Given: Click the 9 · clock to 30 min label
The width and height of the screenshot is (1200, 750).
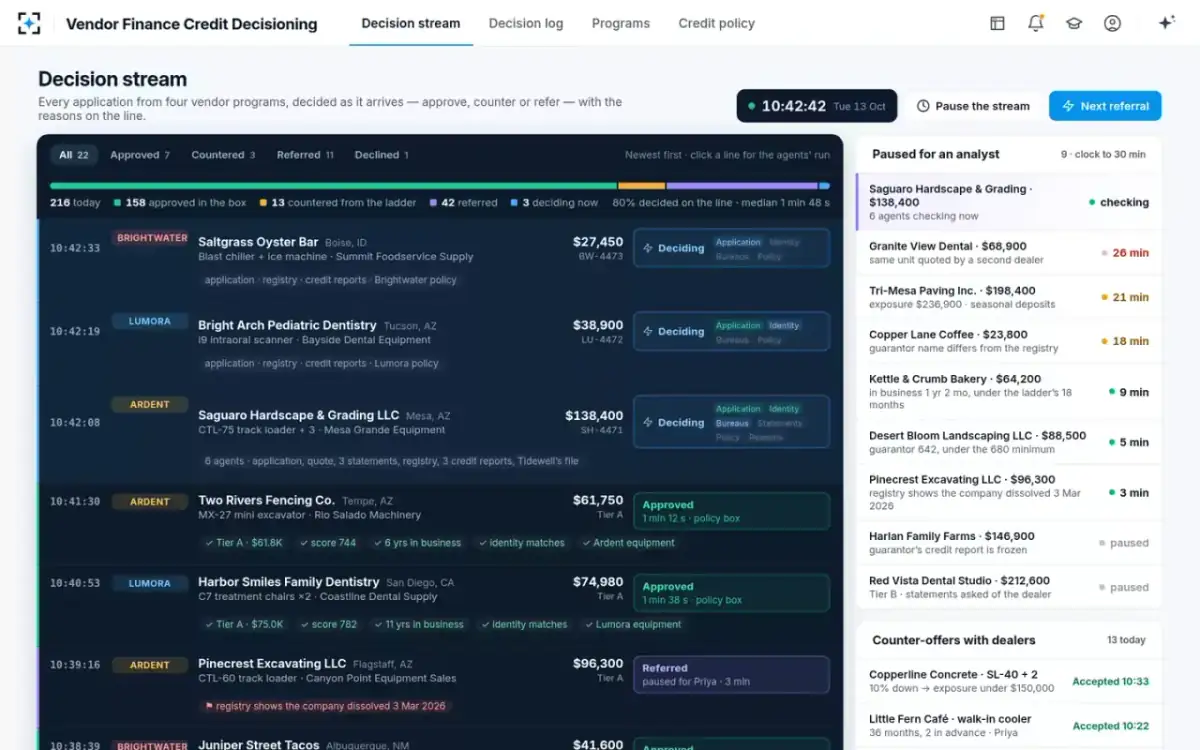Looking at the screenshot, I should (x=1103, y=154).
